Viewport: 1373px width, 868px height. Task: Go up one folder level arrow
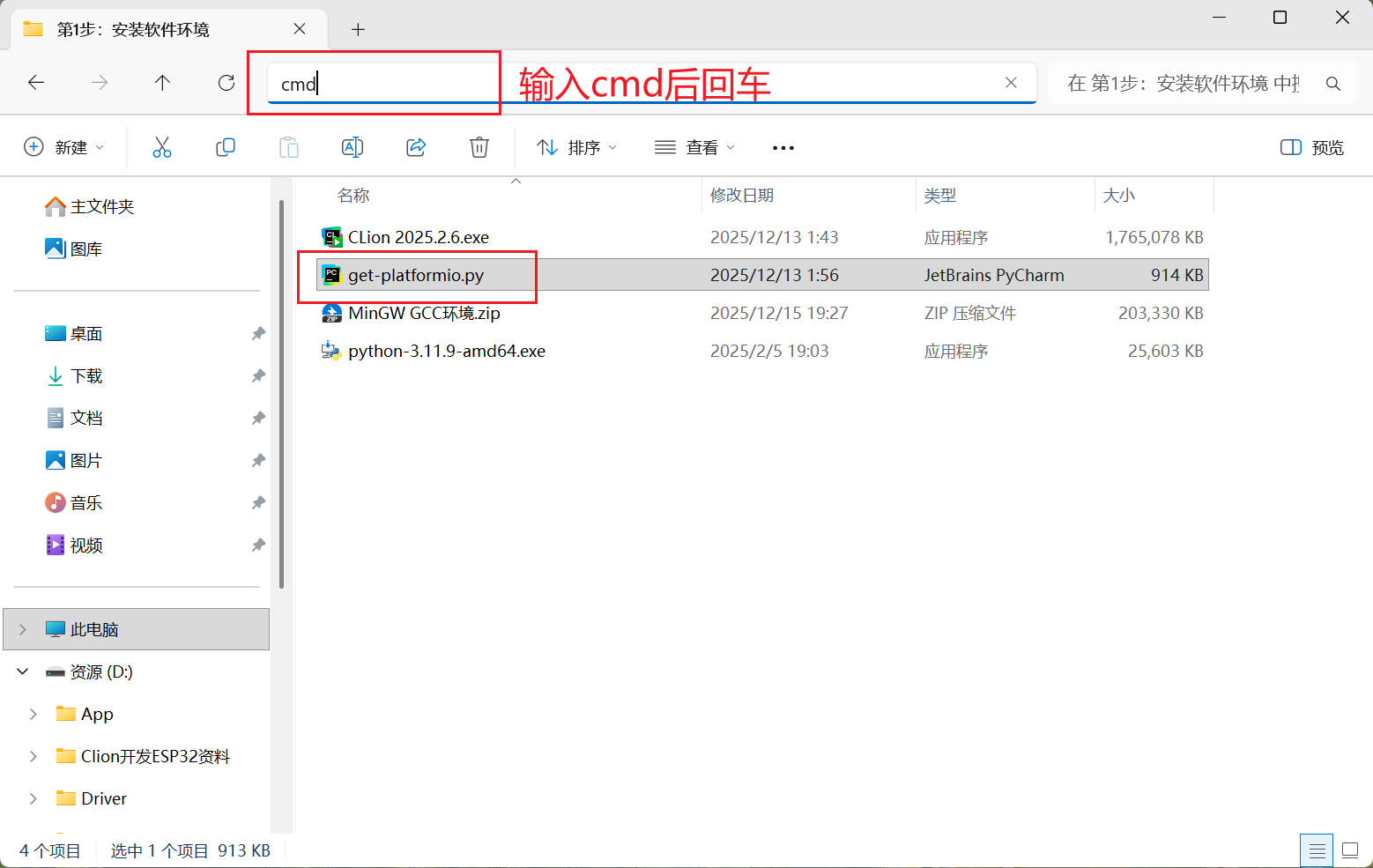pyautogui.click(x=162, y=83)
